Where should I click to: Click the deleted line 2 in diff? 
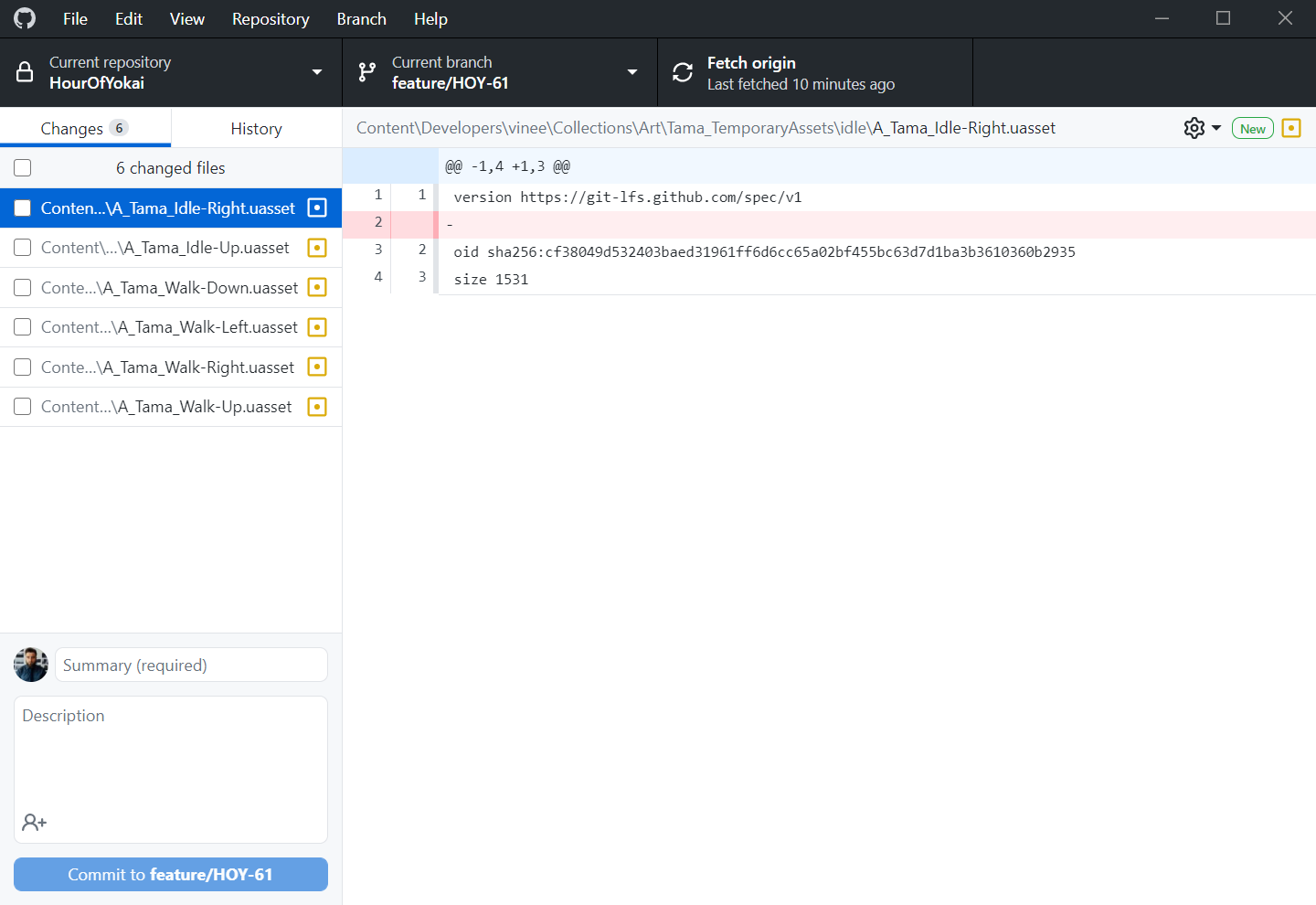[829, 224]
